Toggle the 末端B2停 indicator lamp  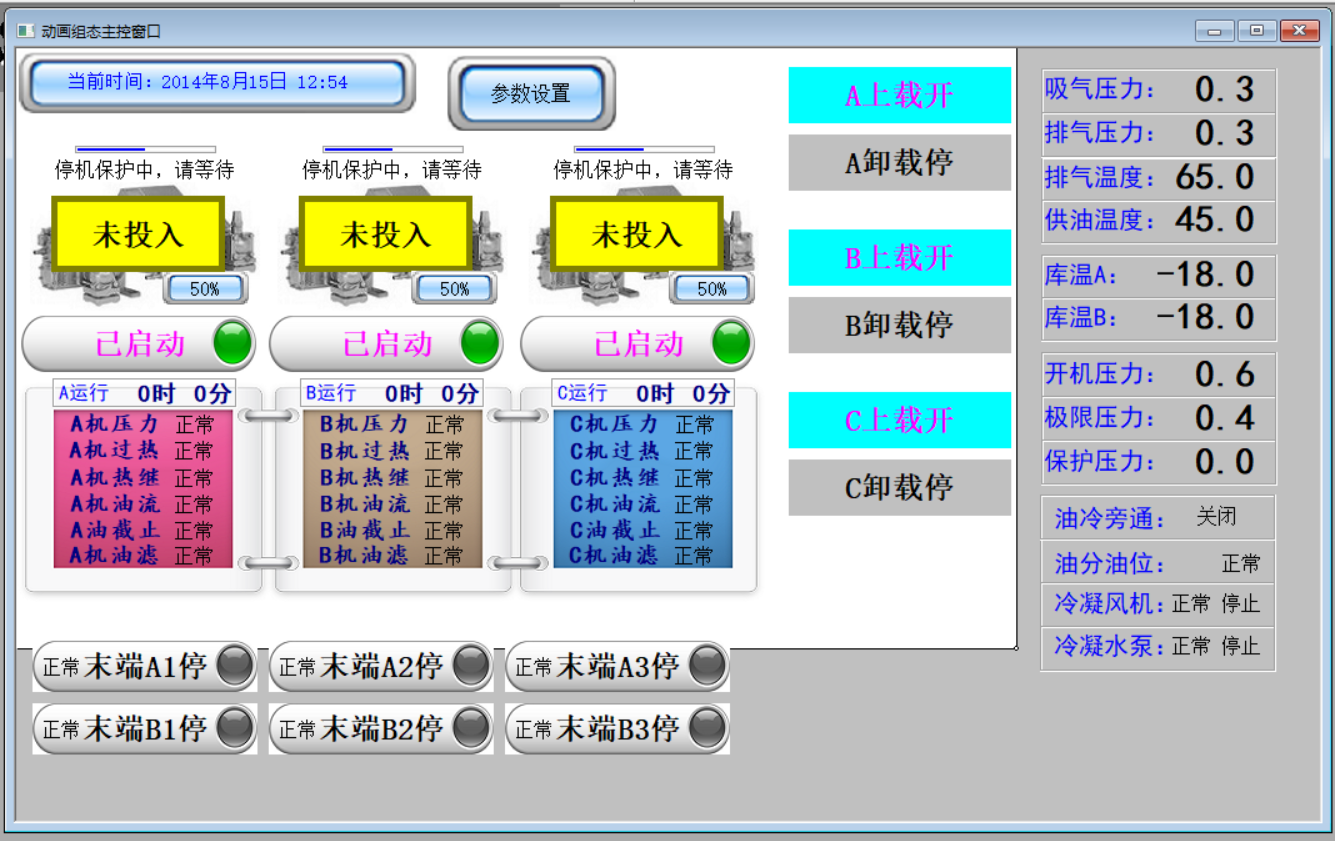pos(472,728)
